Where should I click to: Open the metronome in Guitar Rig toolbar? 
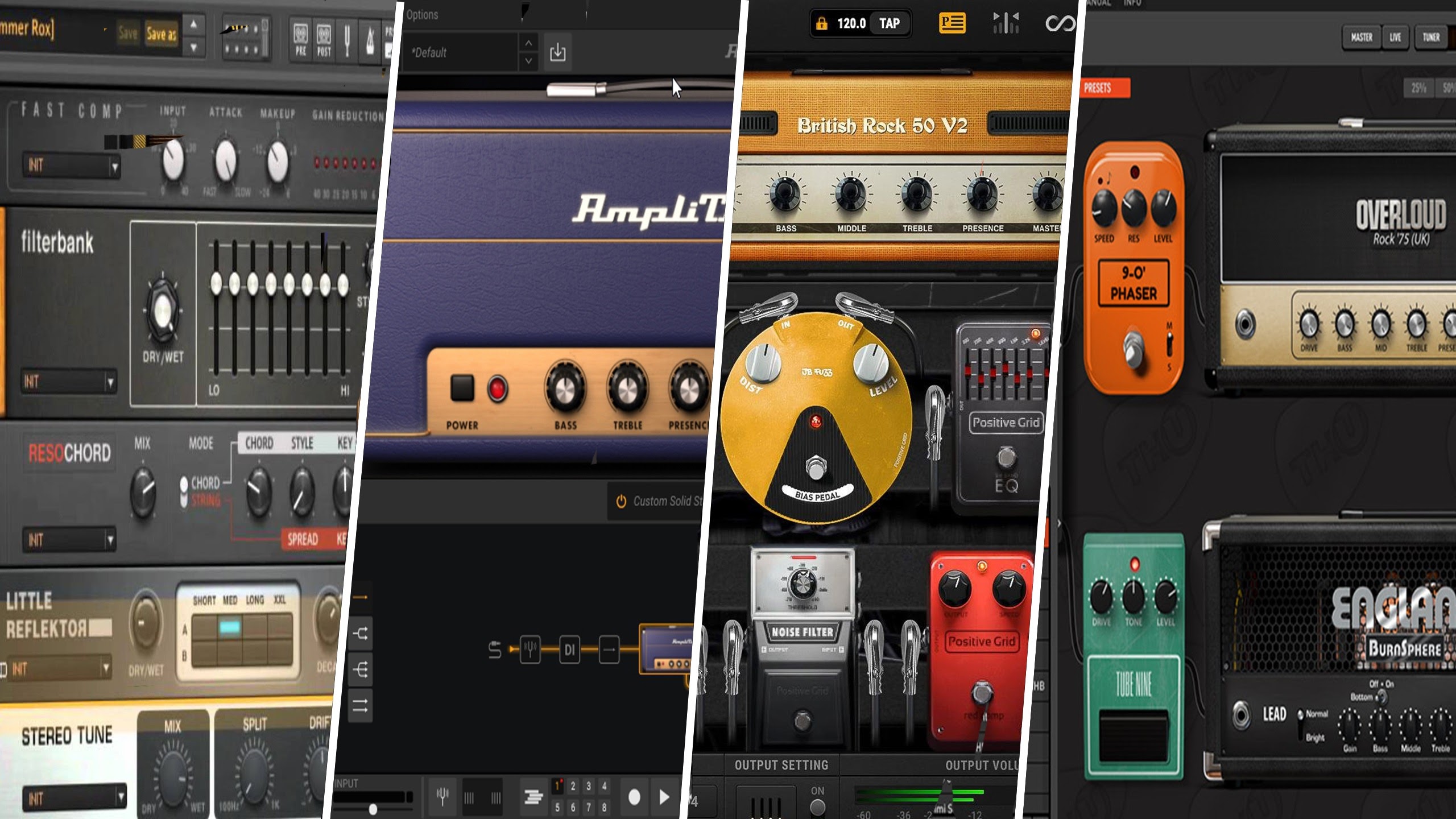(x=370, y=40)
